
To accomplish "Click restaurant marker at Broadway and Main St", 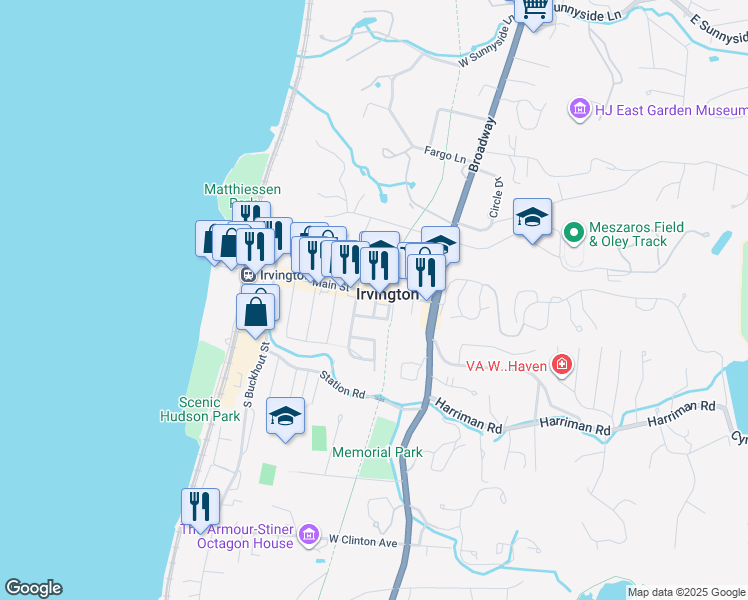I will pos(426,275).
